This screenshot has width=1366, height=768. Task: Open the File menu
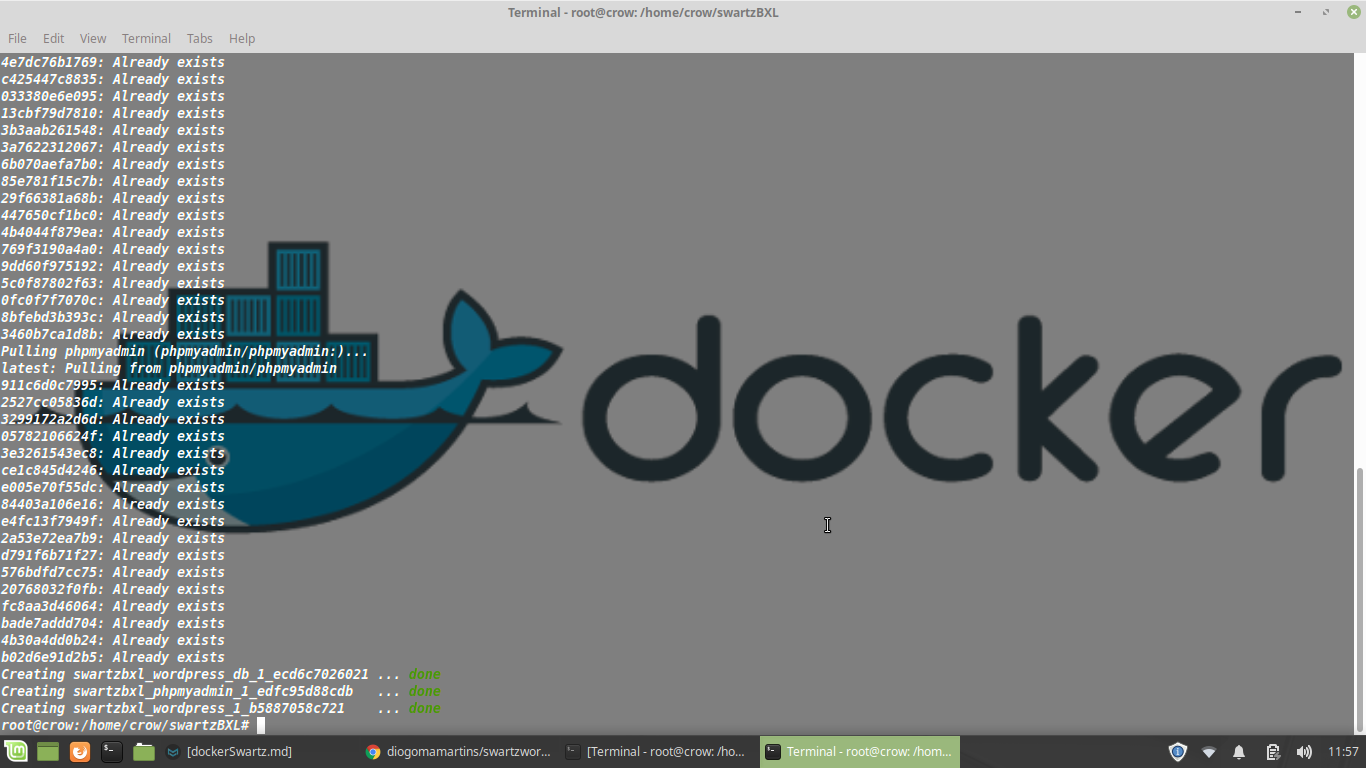(17, 38)
